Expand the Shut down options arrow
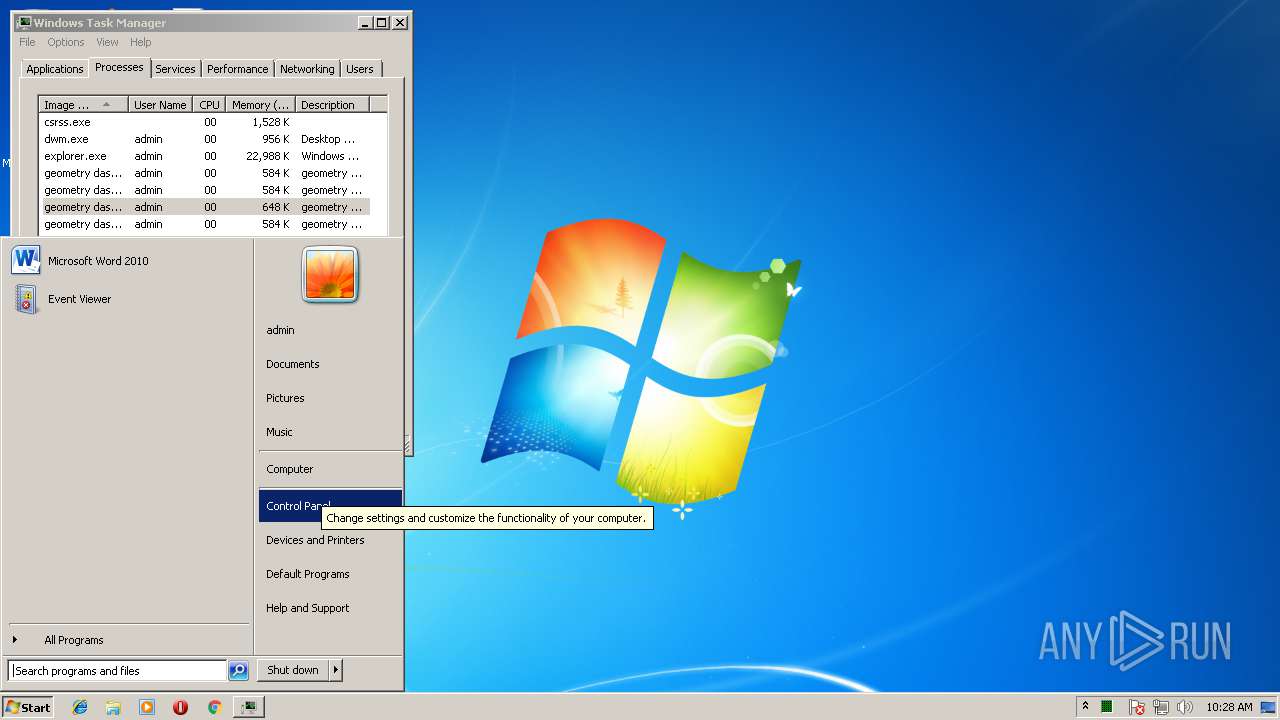The image size is (1280, 720). point(336,670)
